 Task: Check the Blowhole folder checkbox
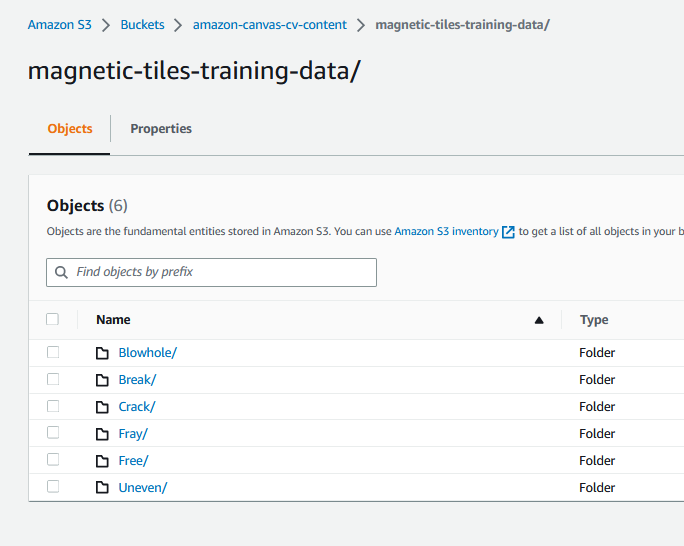click(53, 352)
